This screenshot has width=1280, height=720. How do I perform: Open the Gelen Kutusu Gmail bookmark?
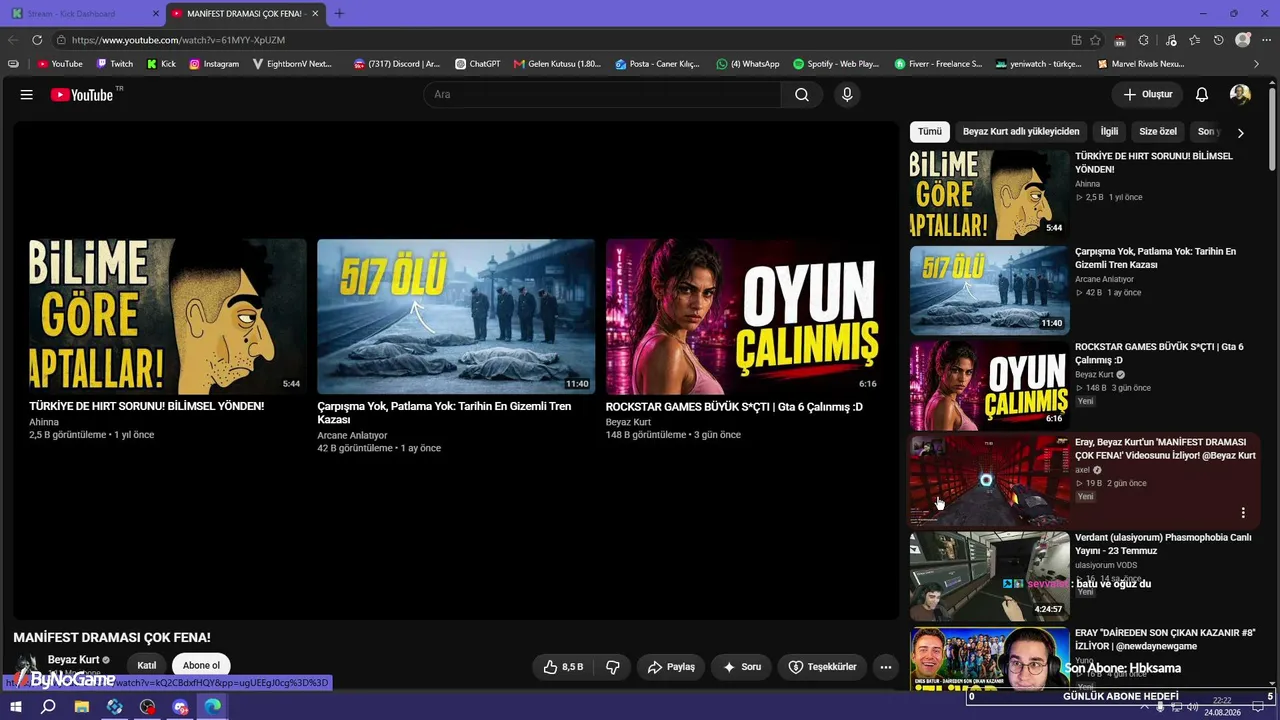tap(557, 64)
